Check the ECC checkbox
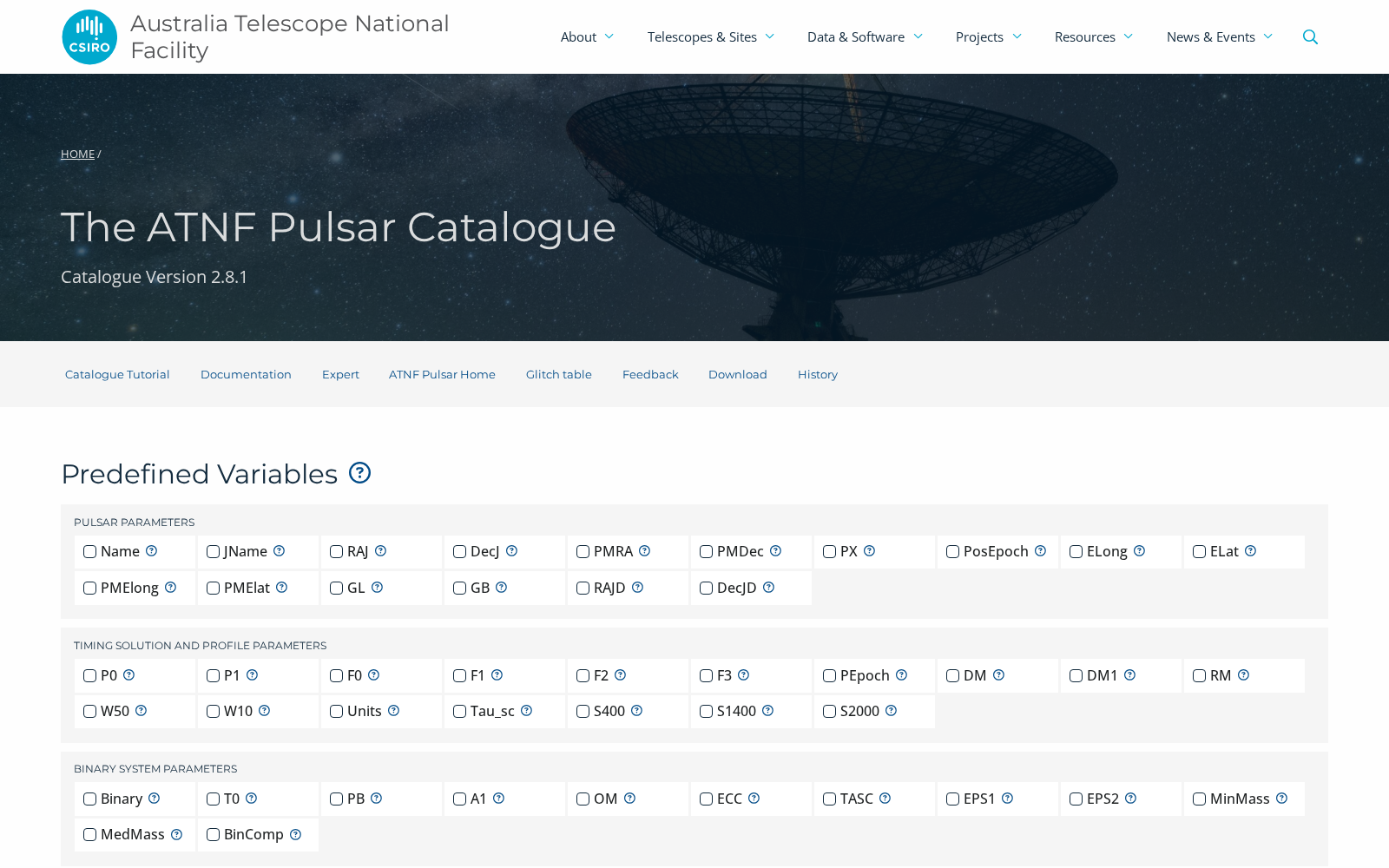The height and width of the screenshot is (868, 1389). [706, 799]
